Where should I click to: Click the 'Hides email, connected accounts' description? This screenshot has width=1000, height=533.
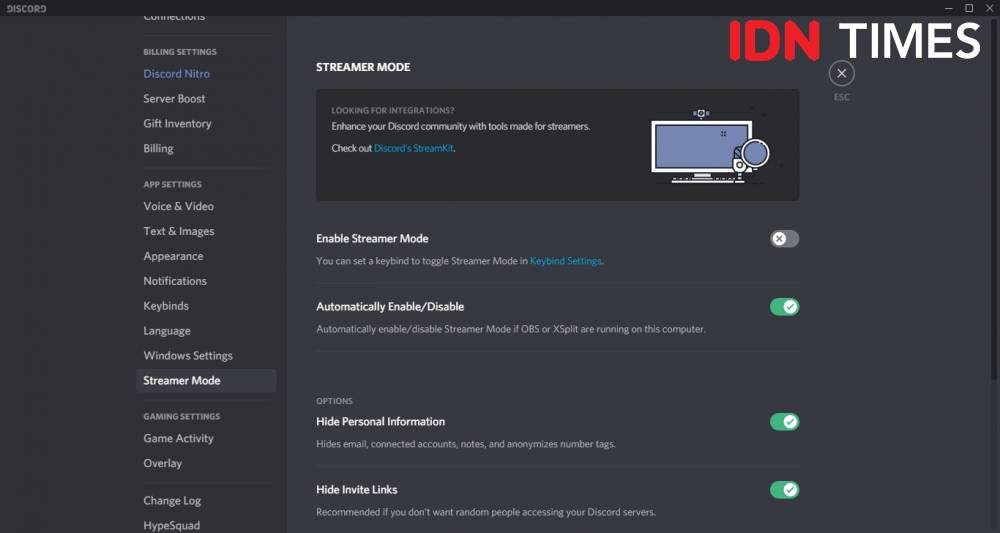pyautogui.click(x=466, y=444)
